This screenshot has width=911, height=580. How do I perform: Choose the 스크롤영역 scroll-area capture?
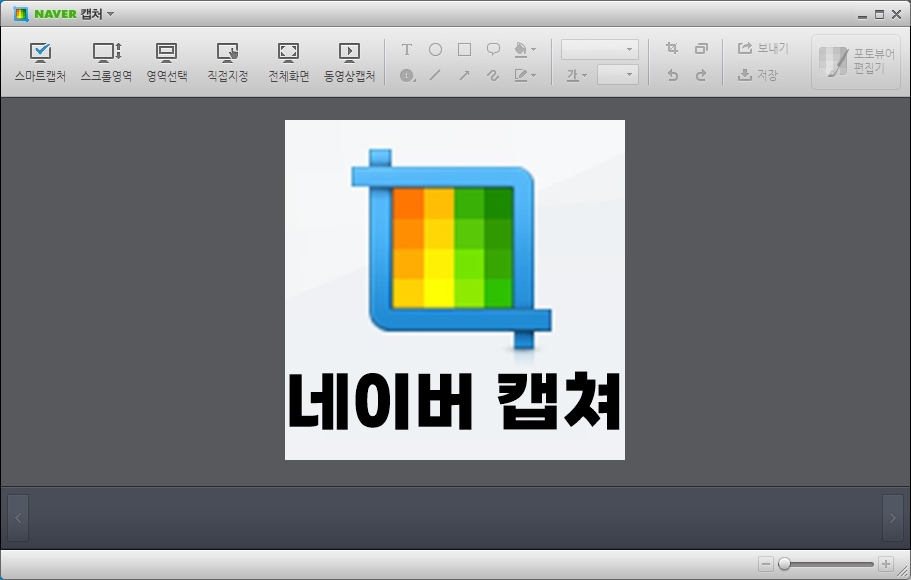click(106, 62)
